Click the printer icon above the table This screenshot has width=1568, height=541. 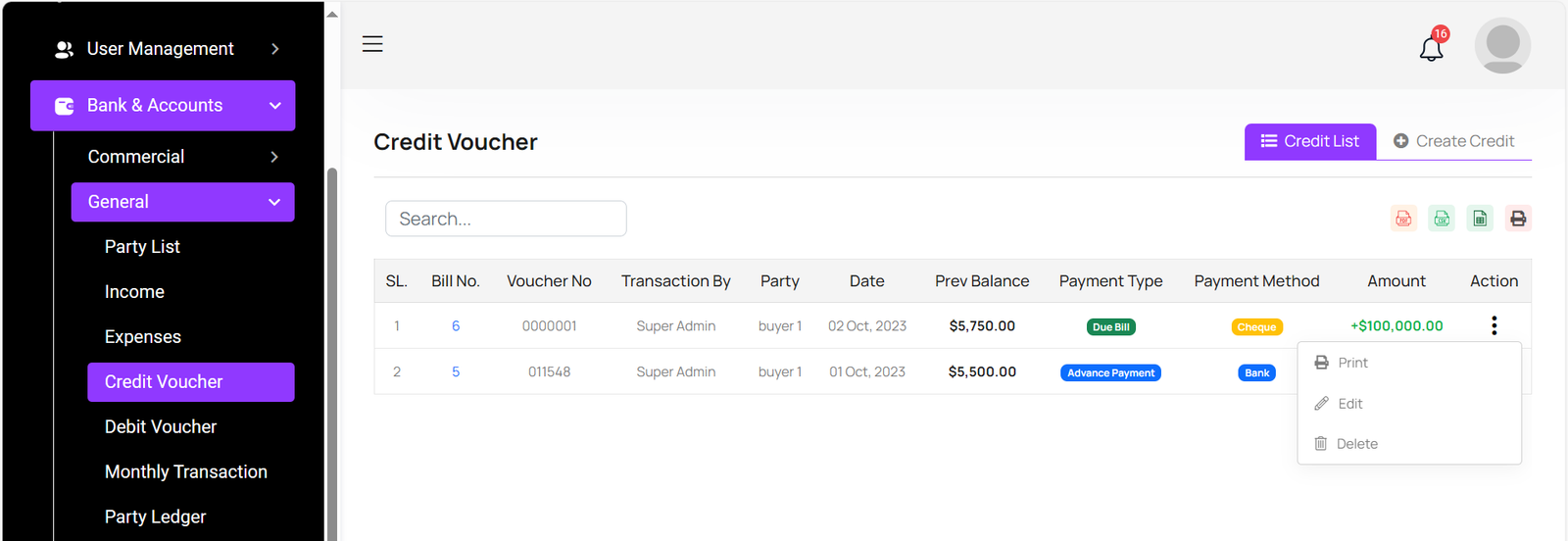click(1518, 219)
